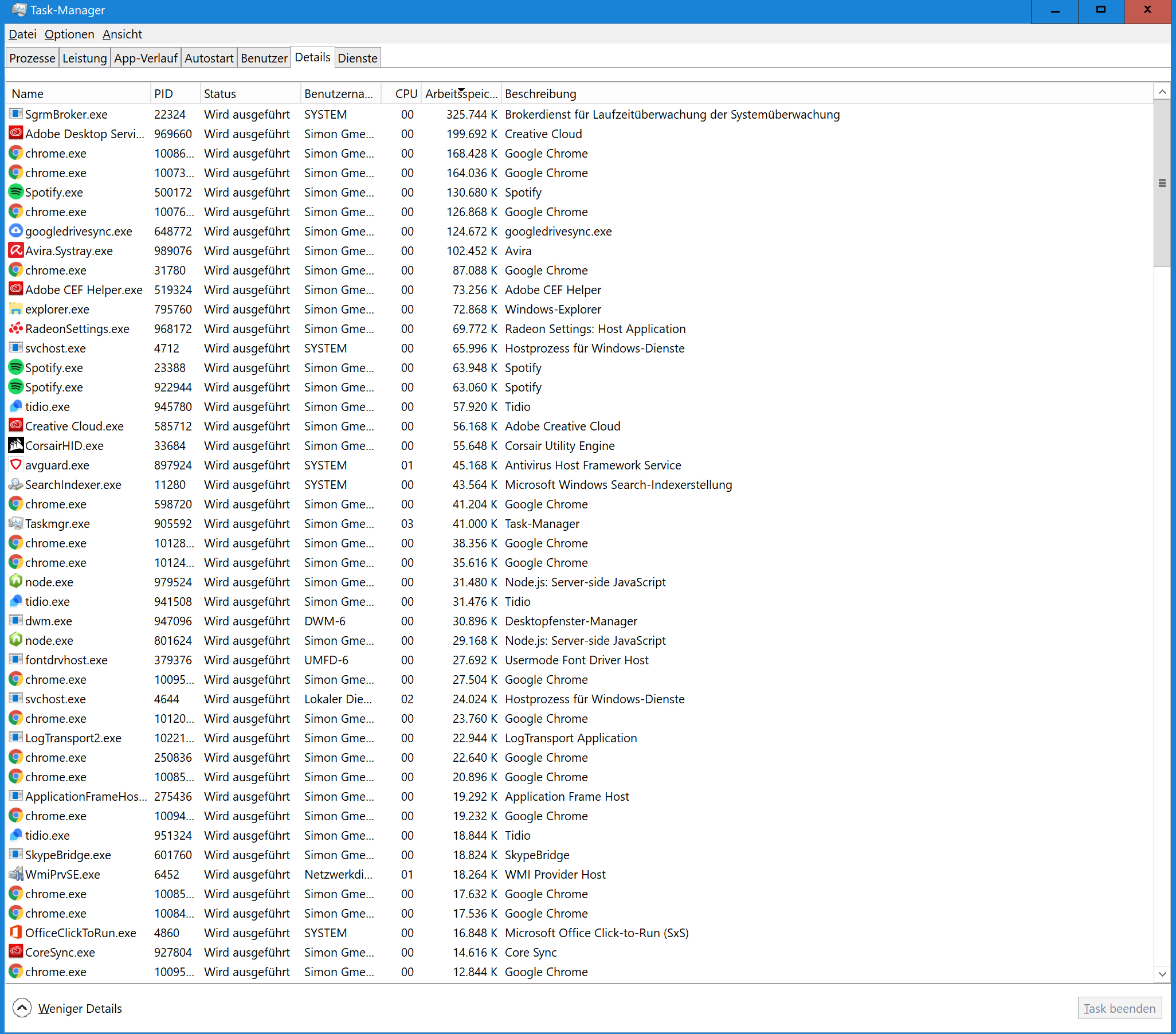Switch to the Dienste tab
Viewport: 1176px width, 1034px height.
point(357,58)
